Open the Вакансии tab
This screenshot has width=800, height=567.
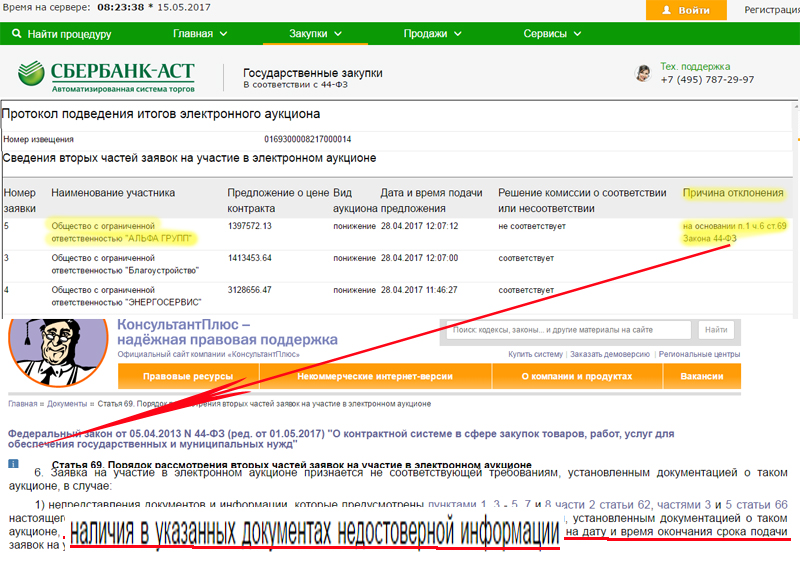[702, 376]
